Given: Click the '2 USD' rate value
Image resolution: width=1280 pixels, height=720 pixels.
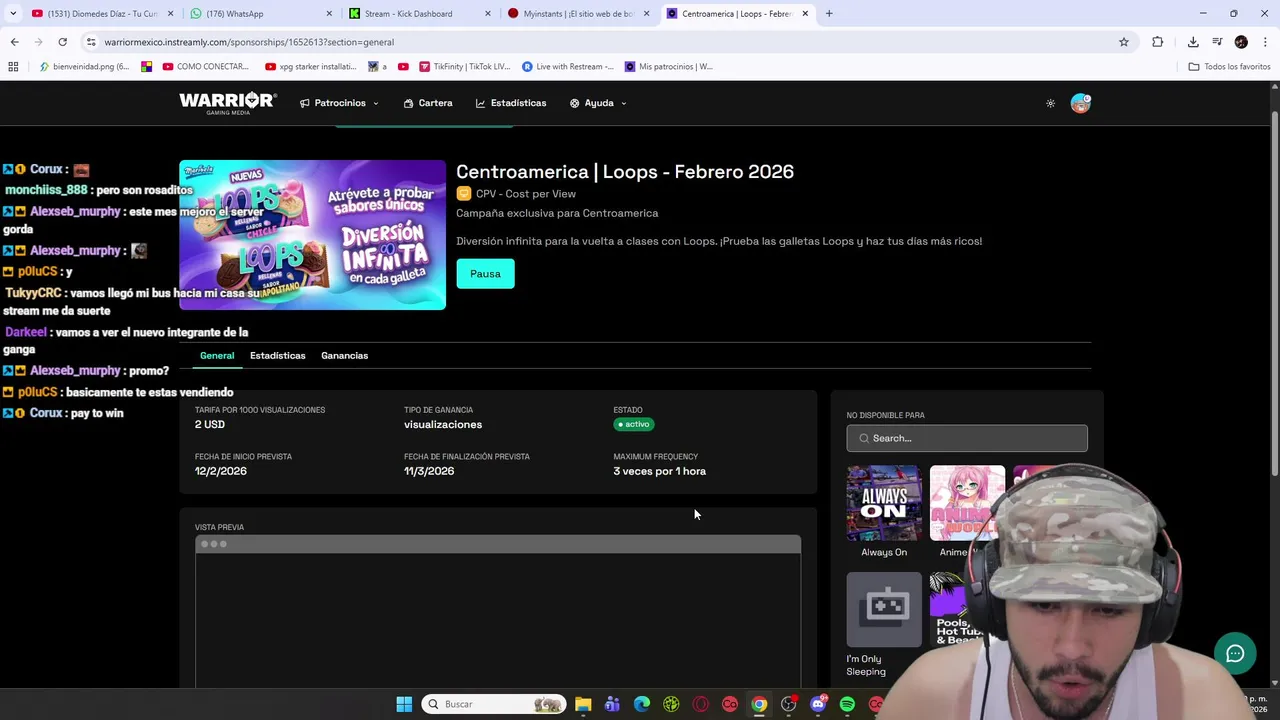Looking at the screenshot, I should point(210,424).
